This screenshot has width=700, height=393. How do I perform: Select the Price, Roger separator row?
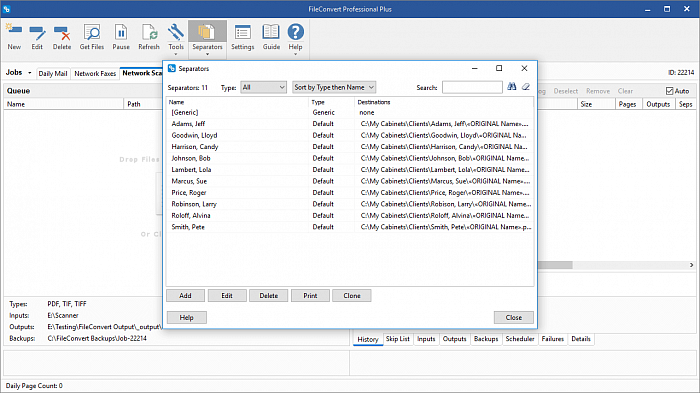(x=350, y=192)
